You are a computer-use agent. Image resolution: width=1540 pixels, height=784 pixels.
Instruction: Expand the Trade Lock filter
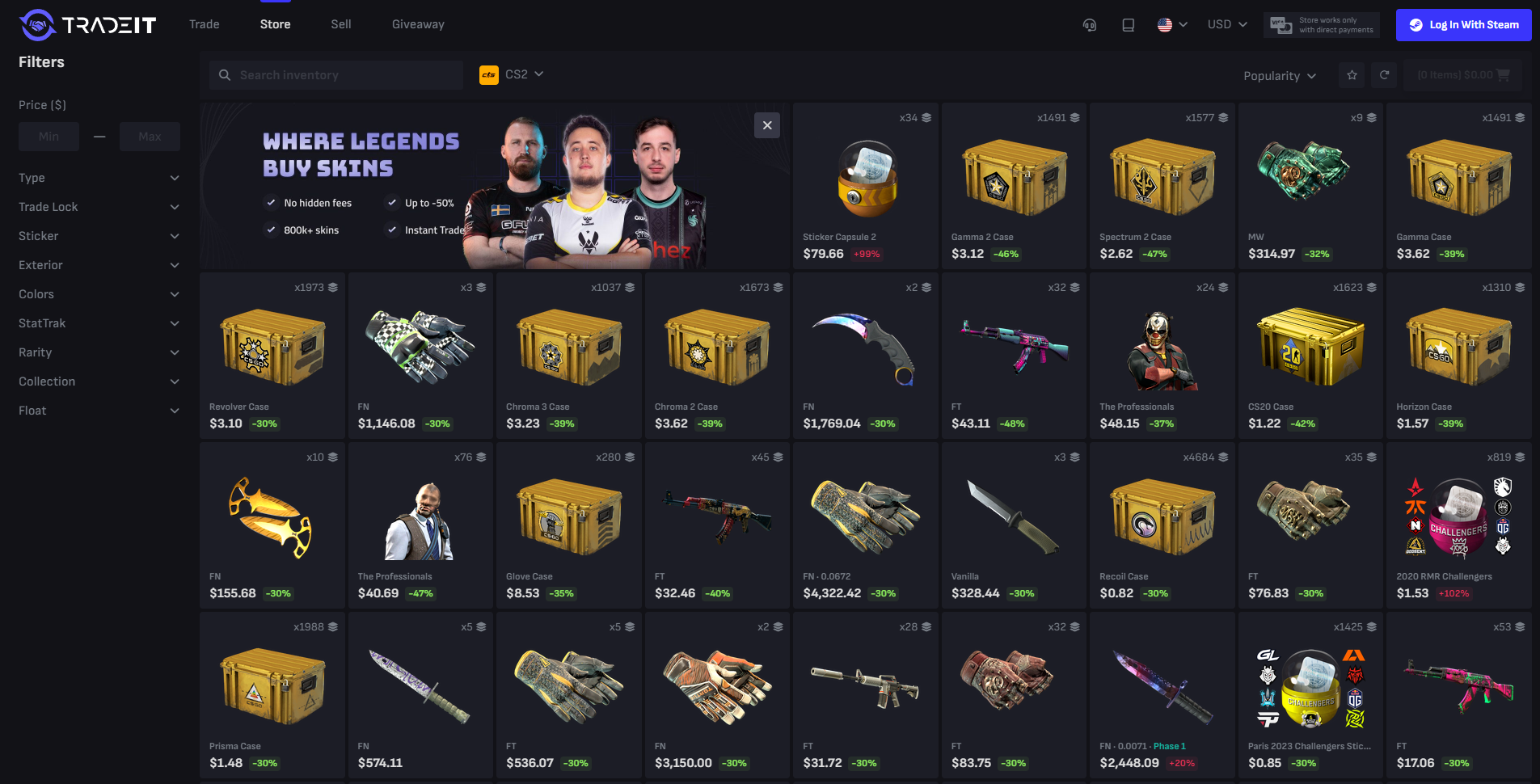pos(99,207)
